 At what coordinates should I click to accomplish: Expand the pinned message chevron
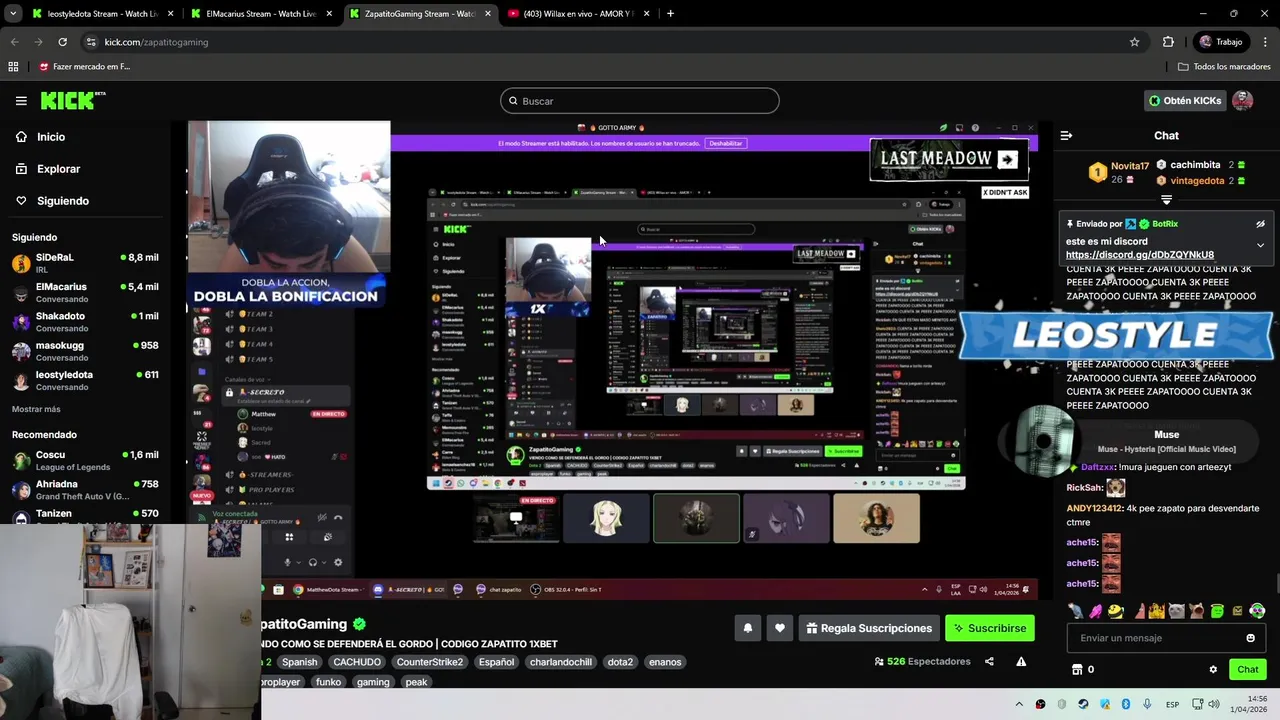[x=1260, y=245]
